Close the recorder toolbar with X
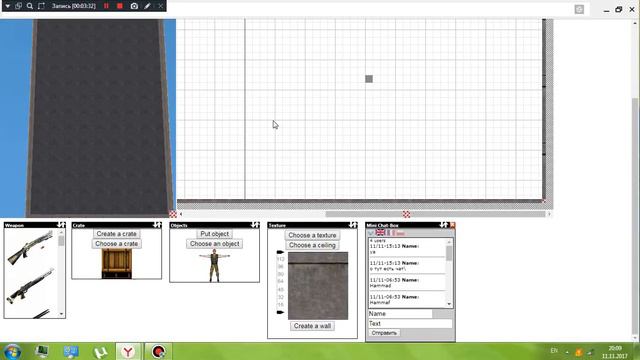This screenshot has width=640, height=360. coord(160,6)
